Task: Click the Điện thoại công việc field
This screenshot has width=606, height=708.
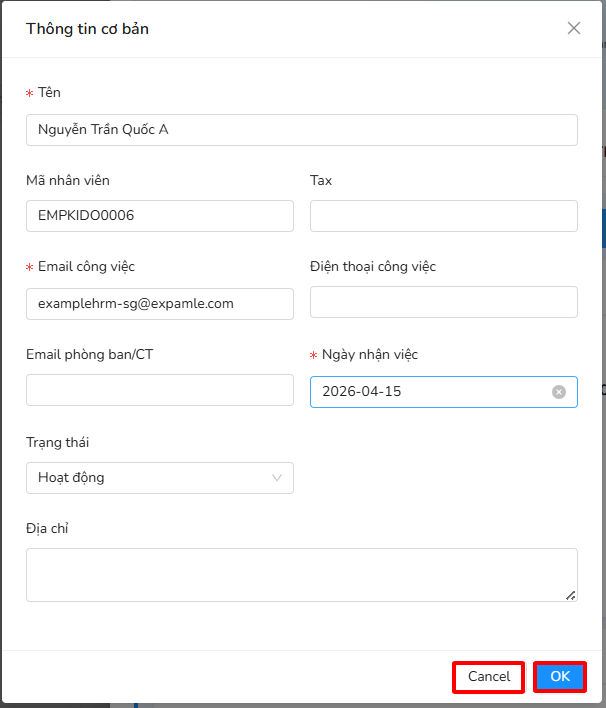Action: (443, 302)
